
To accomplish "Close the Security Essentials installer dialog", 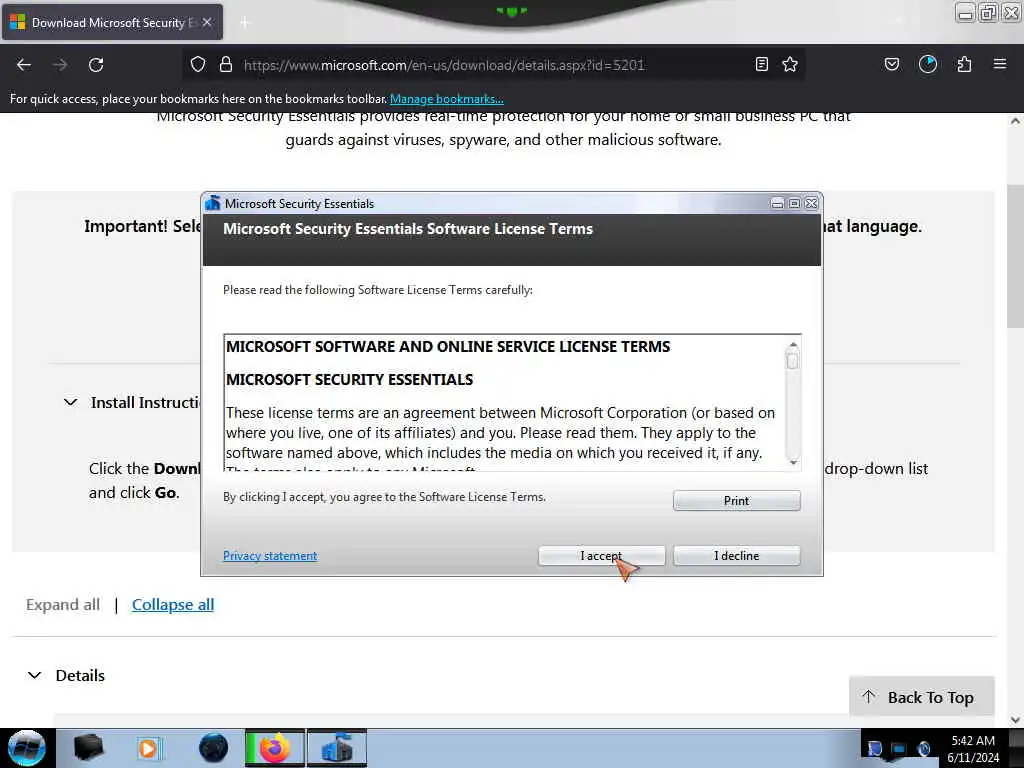I will coord(811,204).
